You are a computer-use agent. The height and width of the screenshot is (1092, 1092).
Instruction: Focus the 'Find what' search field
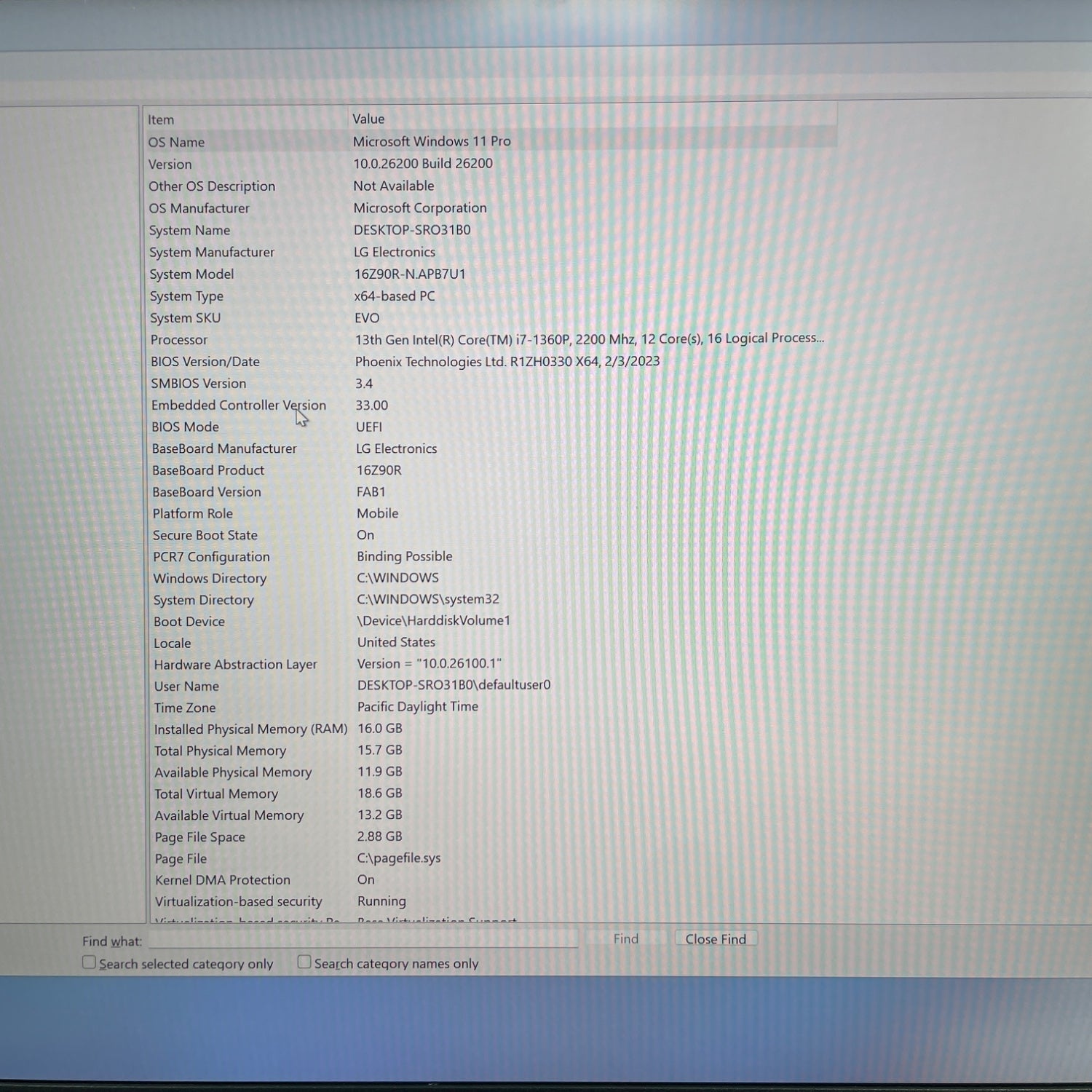coord(363,940)
